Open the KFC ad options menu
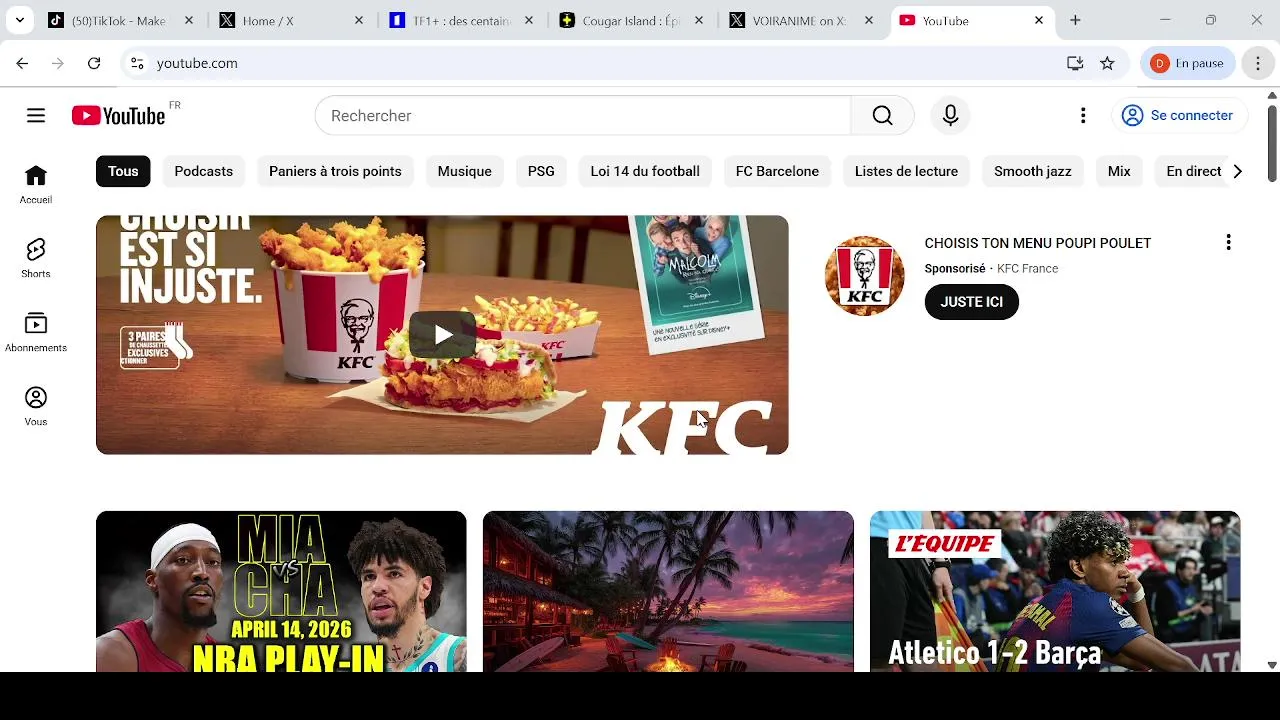The height and width of the screenshot is (720, 1280). pyautogui.click(x=1228, y=242)
